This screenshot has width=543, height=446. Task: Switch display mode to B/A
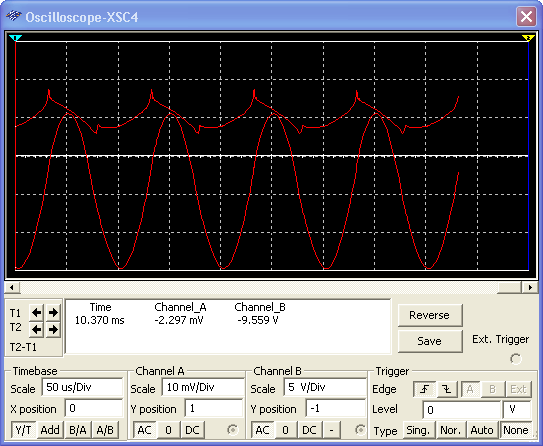coord(78,430)
